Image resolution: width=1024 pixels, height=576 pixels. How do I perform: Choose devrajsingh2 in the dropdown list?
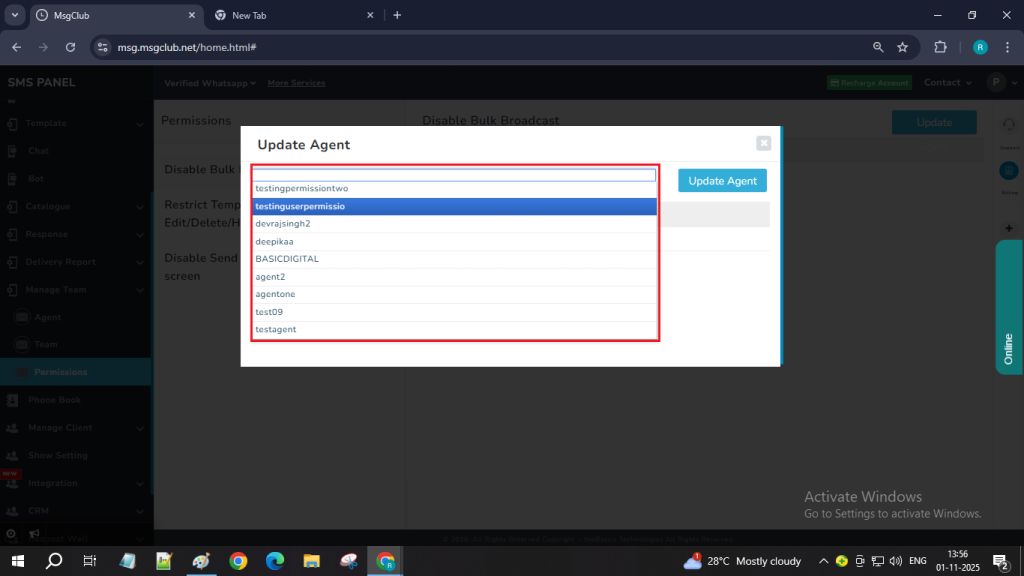point(455,224)
